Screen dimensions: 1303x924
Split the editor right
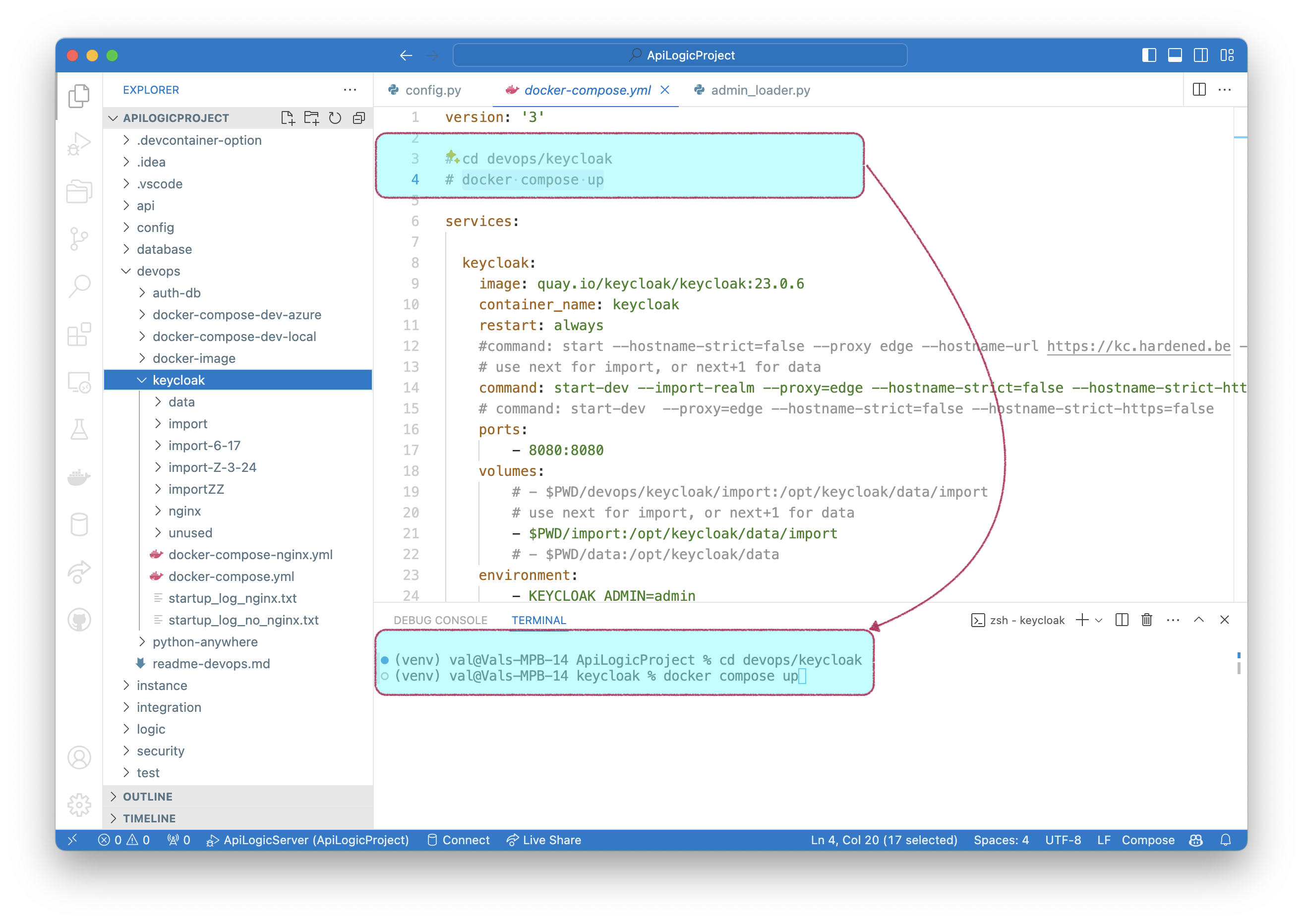1199,89
